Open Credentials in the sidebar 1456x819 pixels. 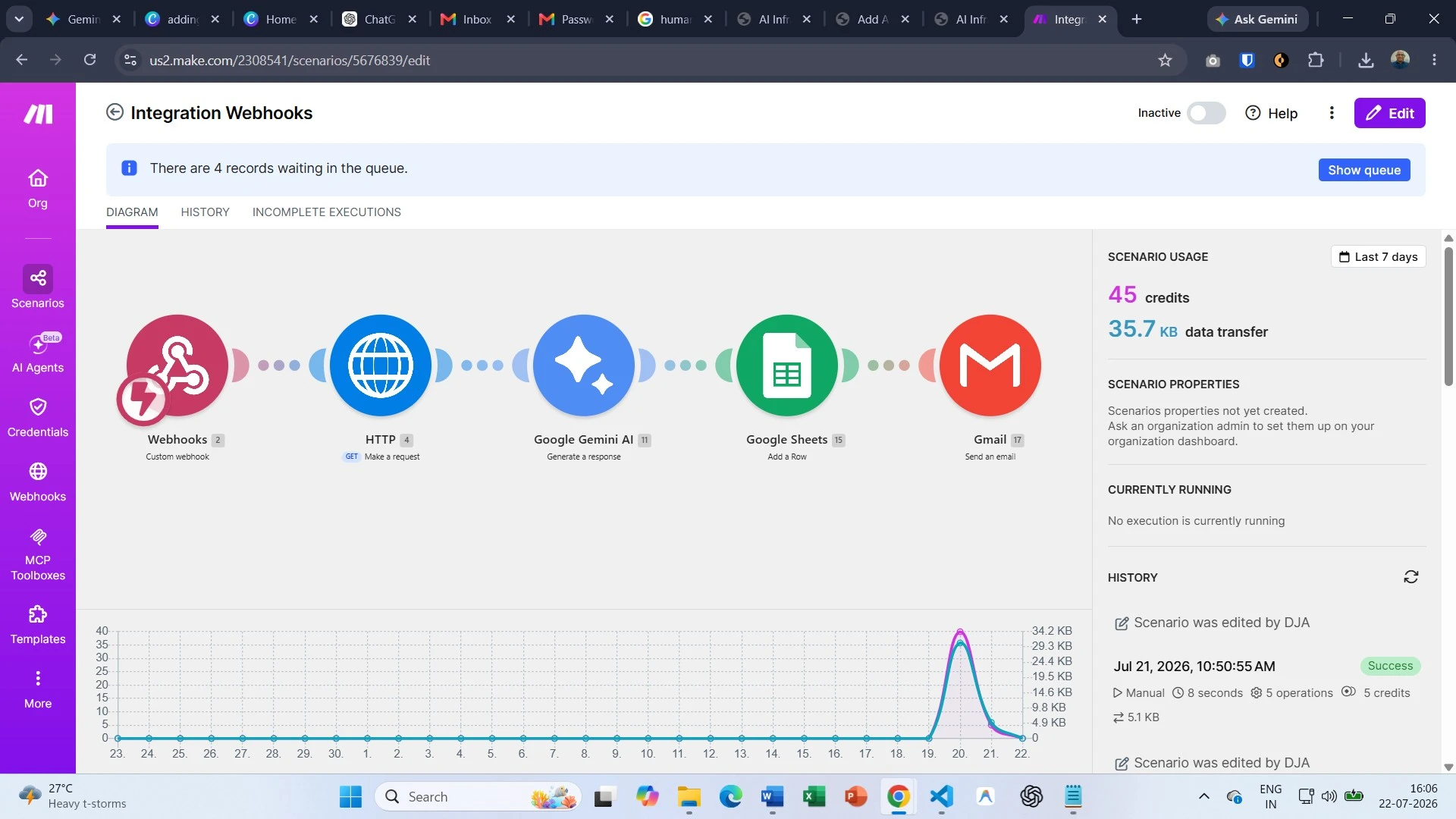[38, 418]
